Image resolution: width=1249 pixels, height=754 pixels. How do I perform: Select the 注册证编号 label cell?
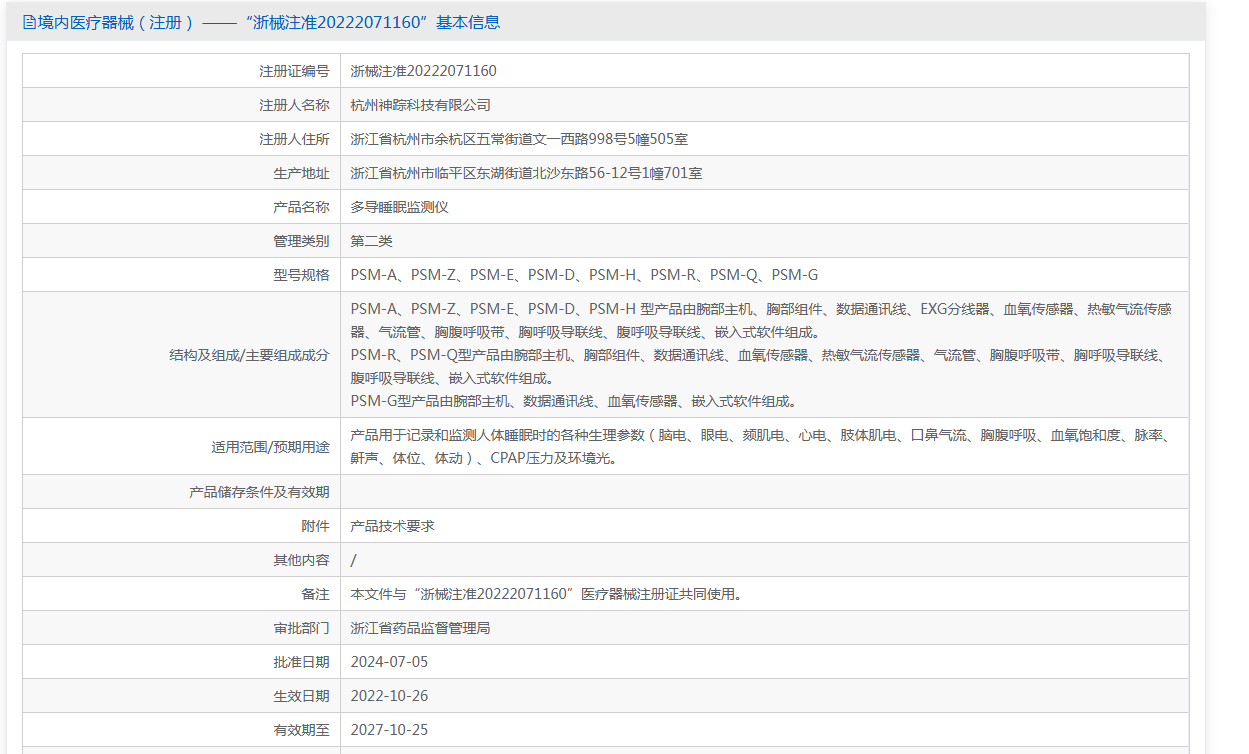coord(182,71)
